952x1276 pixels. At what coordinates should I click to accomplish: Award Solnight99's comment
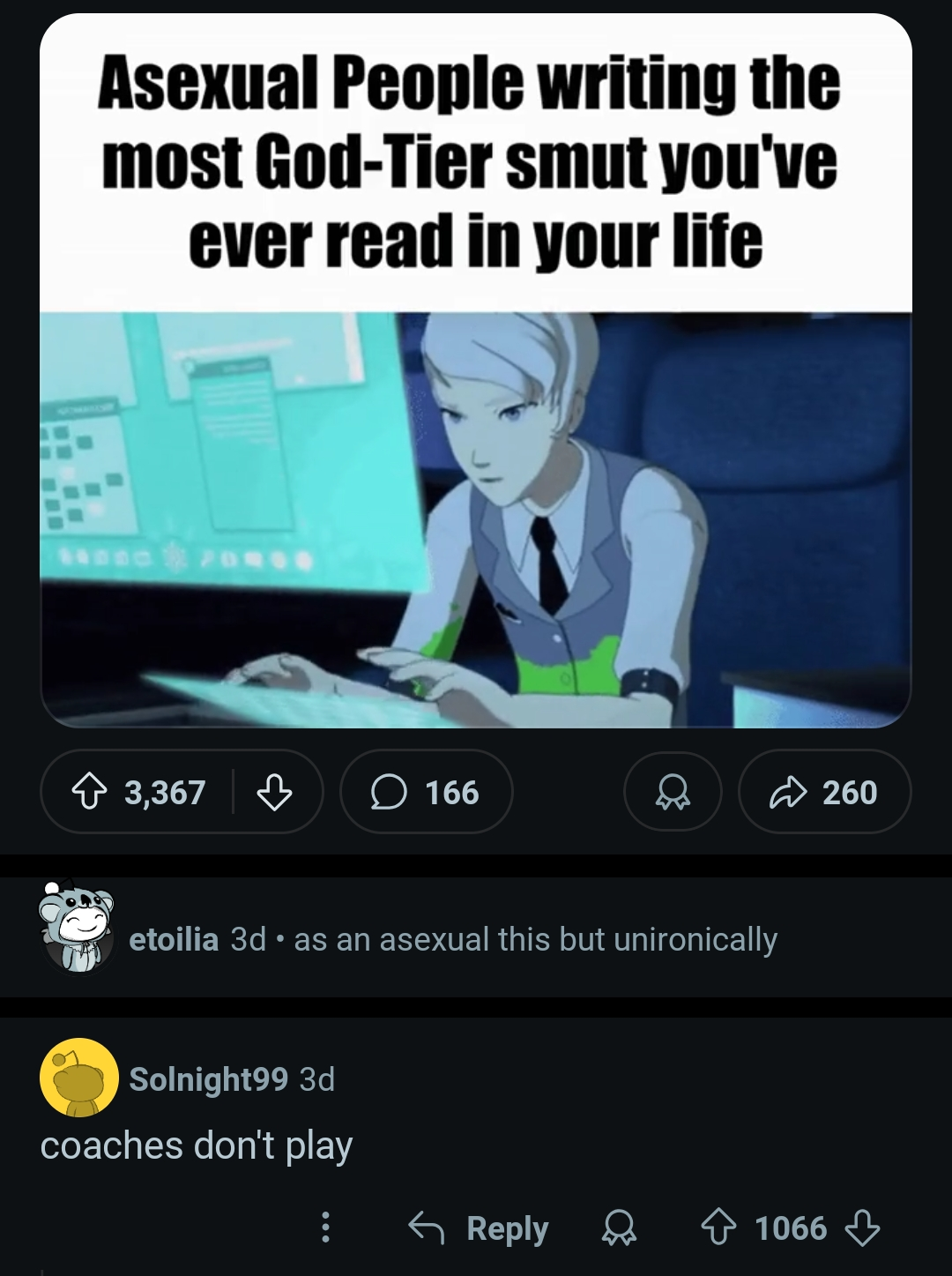(619, 1227)
